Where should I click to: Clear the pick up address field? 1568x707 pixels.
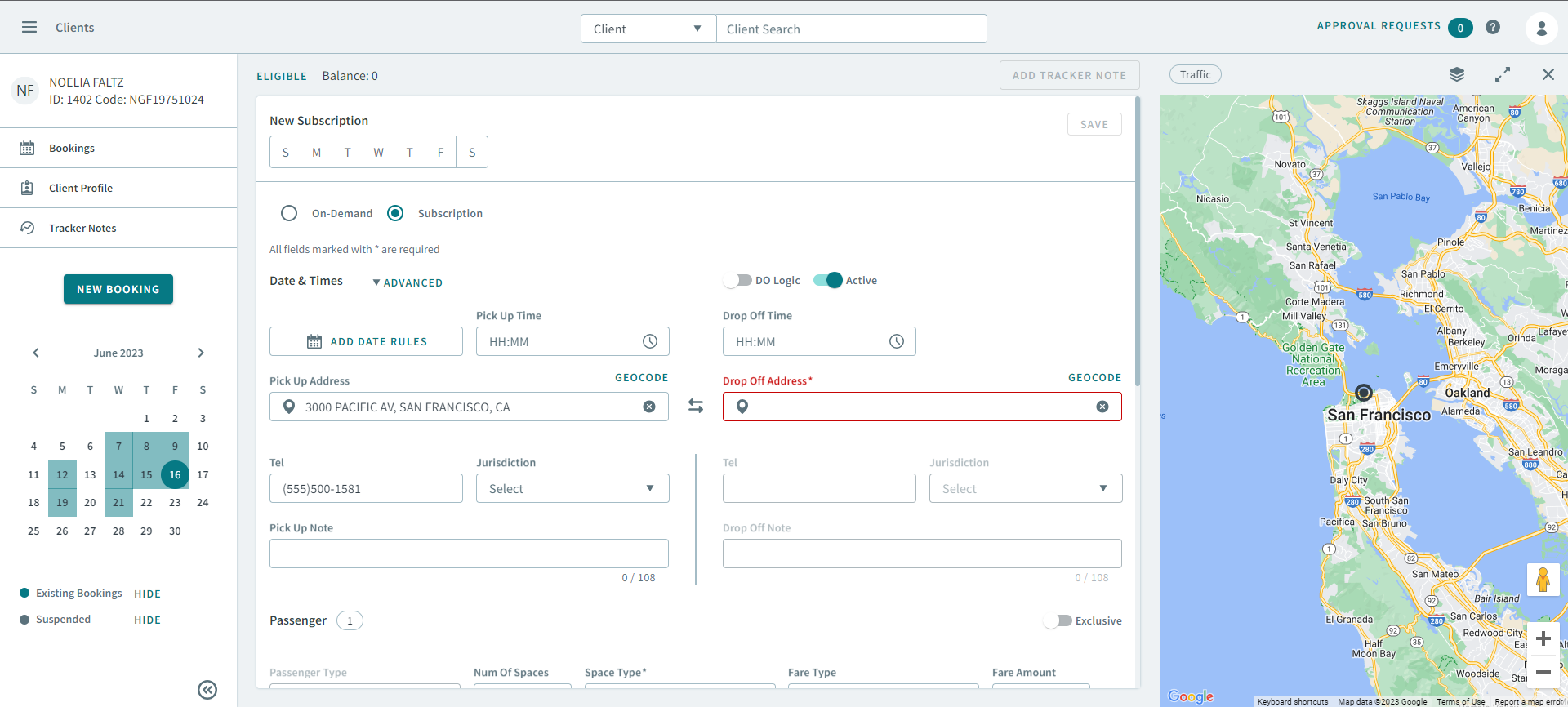tap(649, 407)
